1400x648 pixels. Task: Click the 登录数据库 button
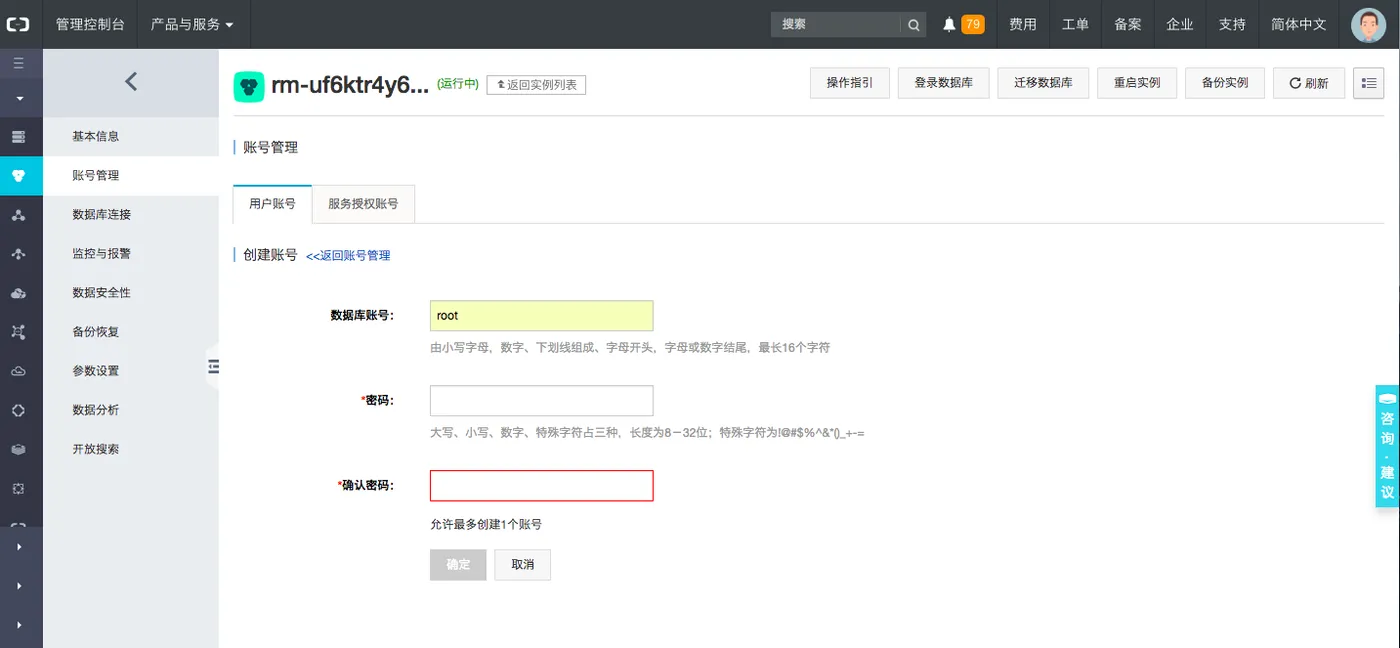click(943, 83)
